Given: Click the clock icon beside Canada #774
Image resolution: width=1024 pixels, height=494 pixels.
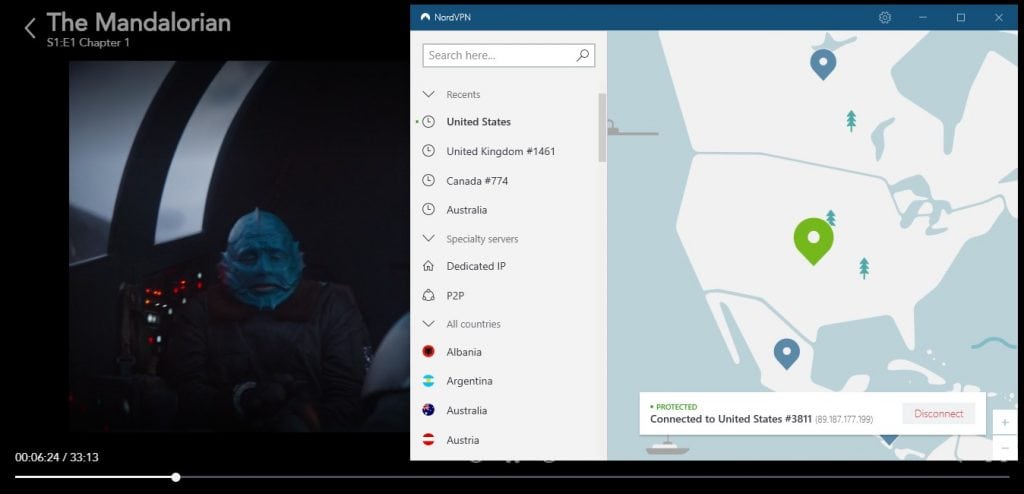Looking at the screenshot, I should (x=428, y=180).
